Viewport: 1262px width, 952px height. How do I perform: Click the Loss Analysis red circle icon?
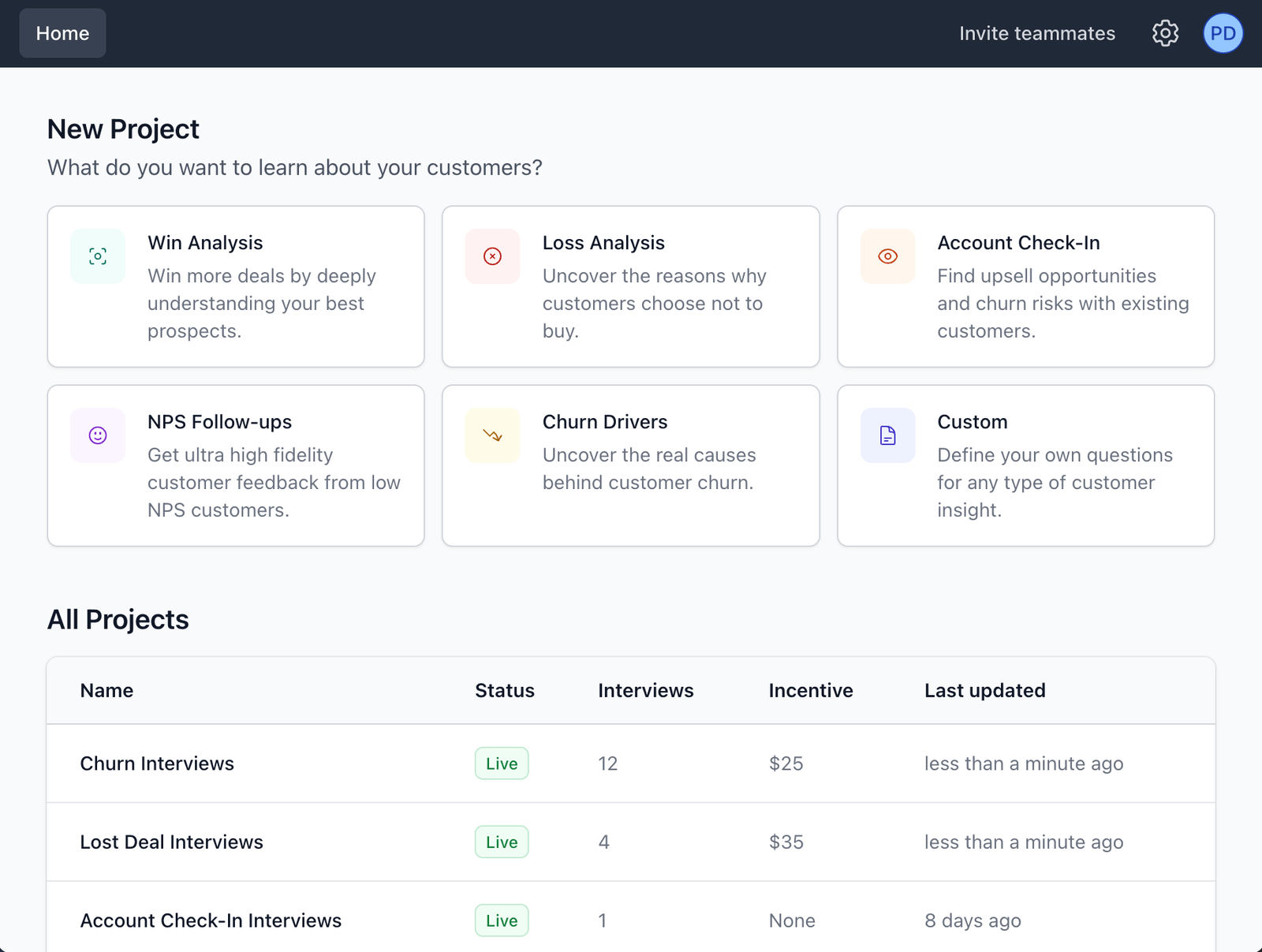point(492,256)
